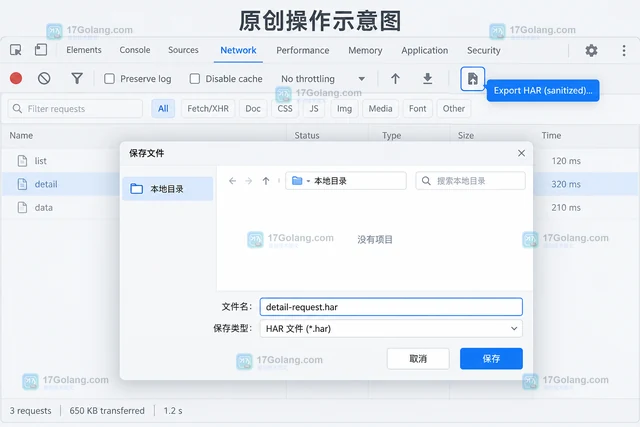Go back in the save dialog
This screenshot has width=640, height=427.
coord(232,181)
